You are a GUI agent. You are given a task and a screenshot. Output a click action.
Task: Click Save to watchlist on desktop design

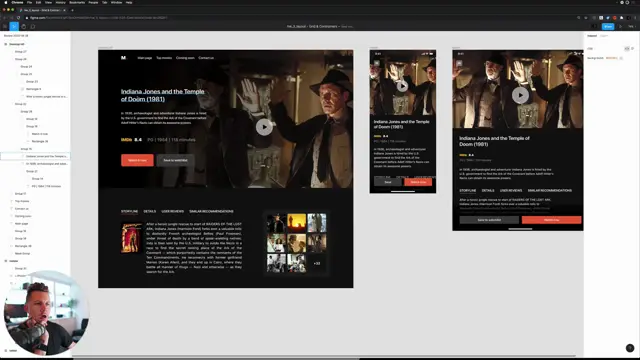[x=176, y=160]
